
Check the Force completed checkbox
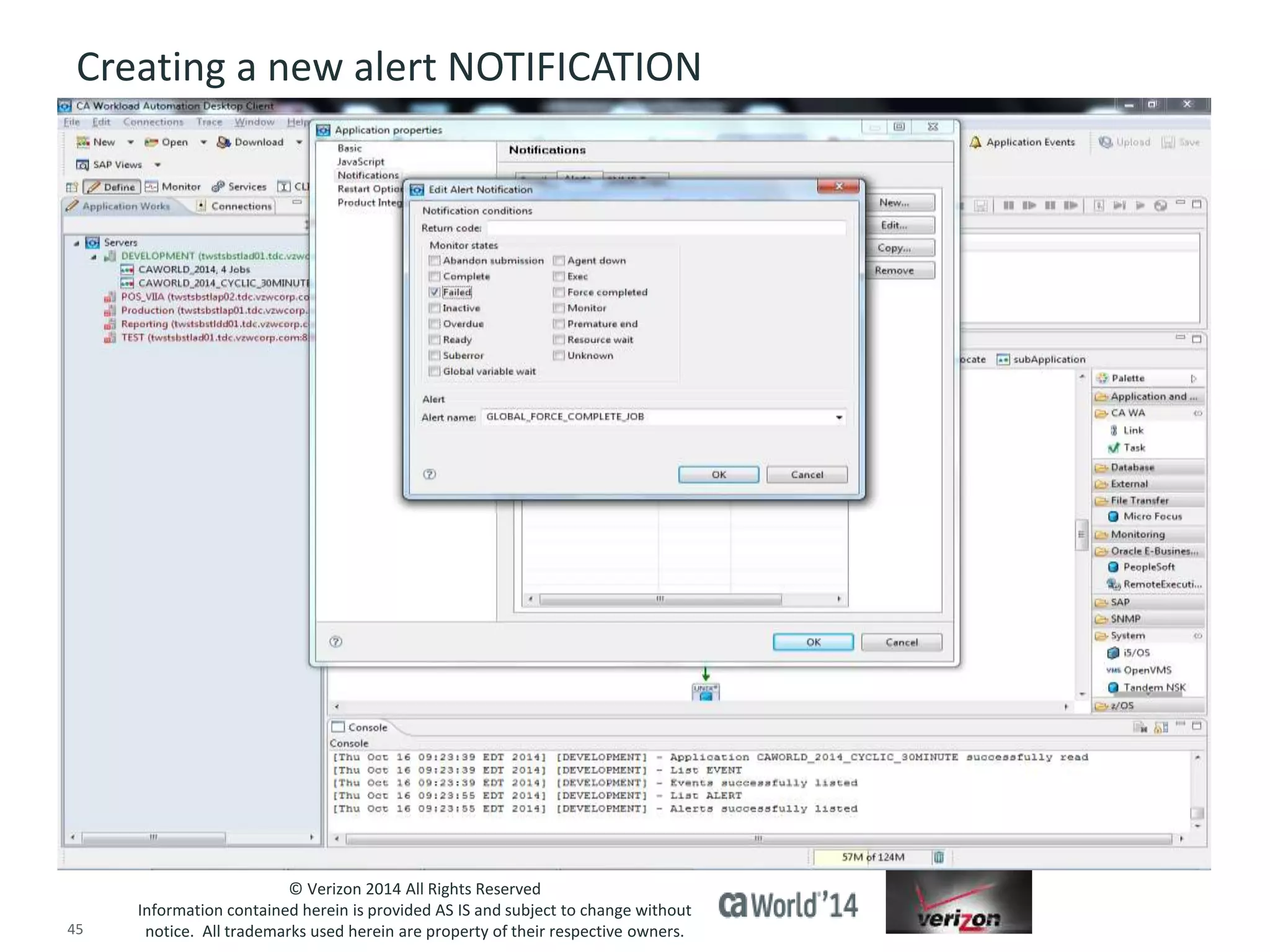(559, 293)
